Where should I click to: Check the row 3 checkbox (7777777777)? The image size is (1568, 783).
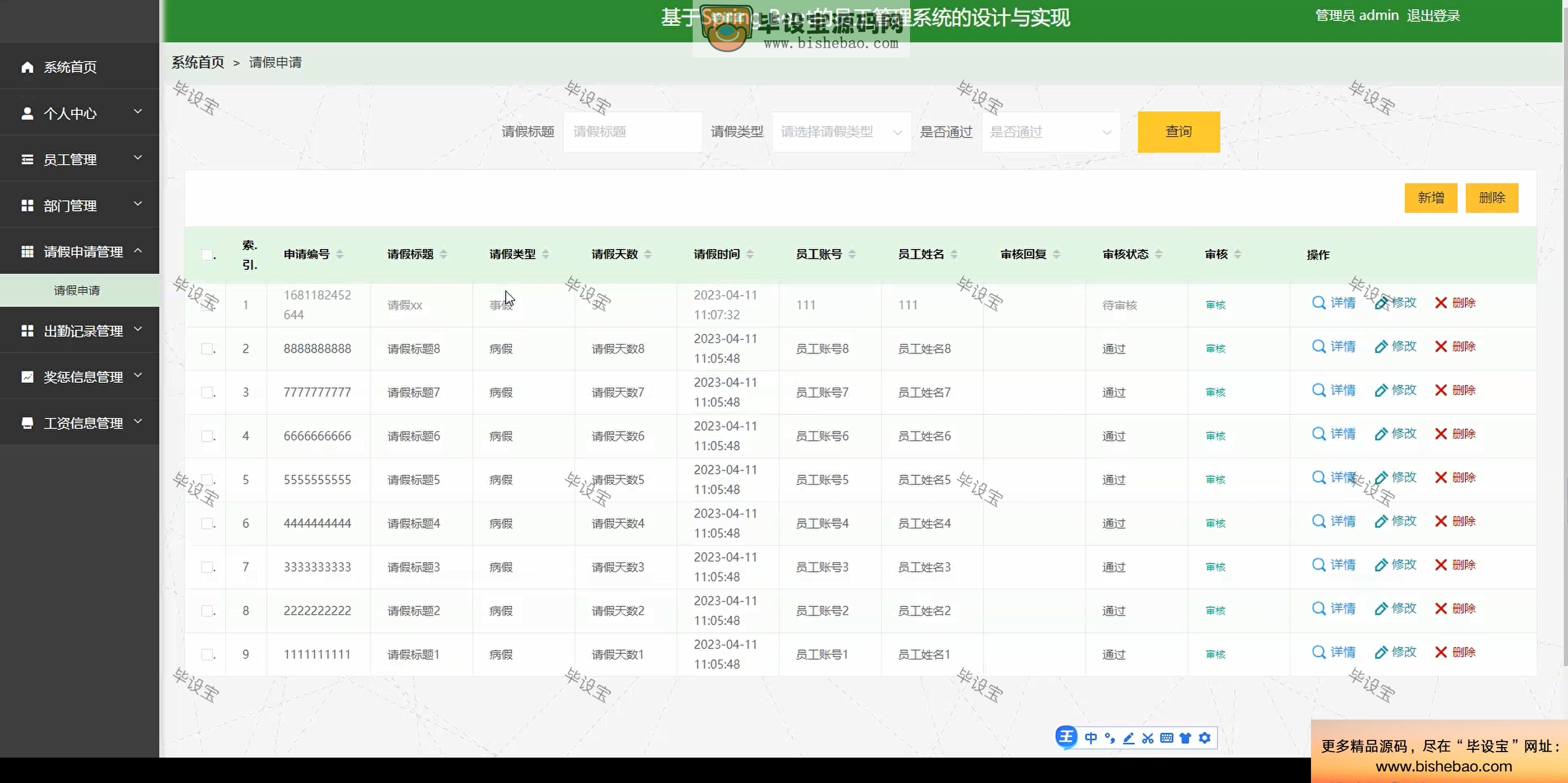(x=207, y=393)
